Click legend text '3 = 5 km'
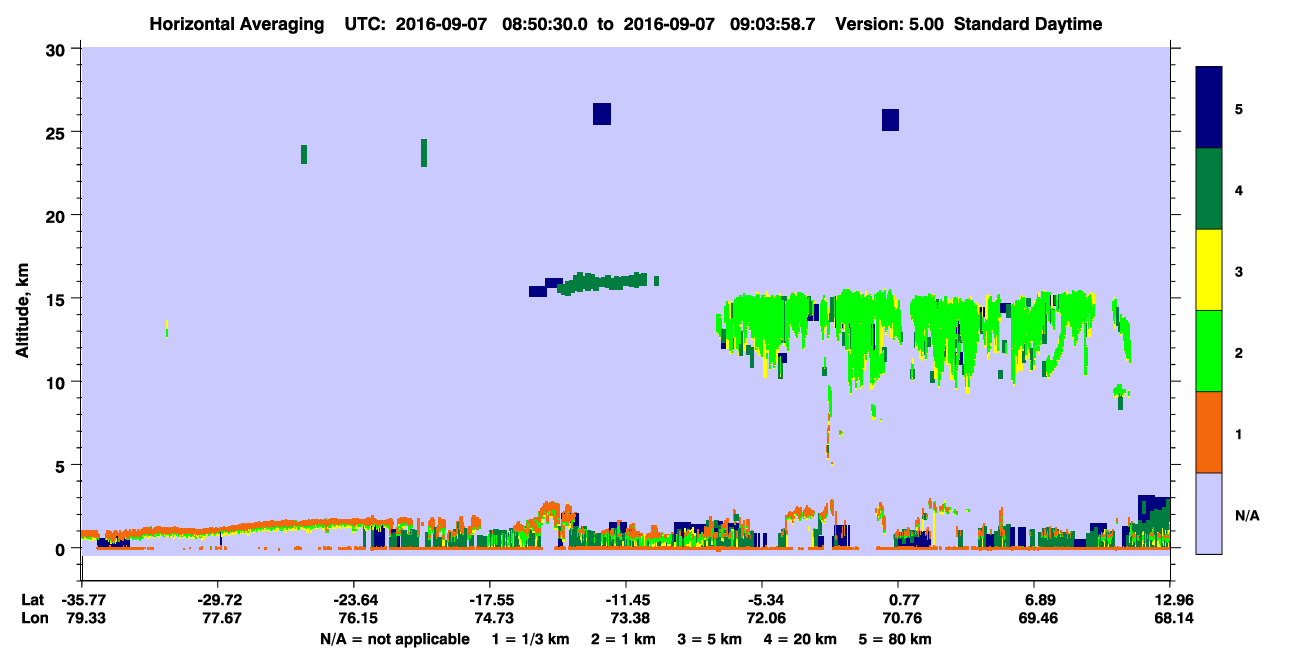1300x667 pixels. [708, 639]
